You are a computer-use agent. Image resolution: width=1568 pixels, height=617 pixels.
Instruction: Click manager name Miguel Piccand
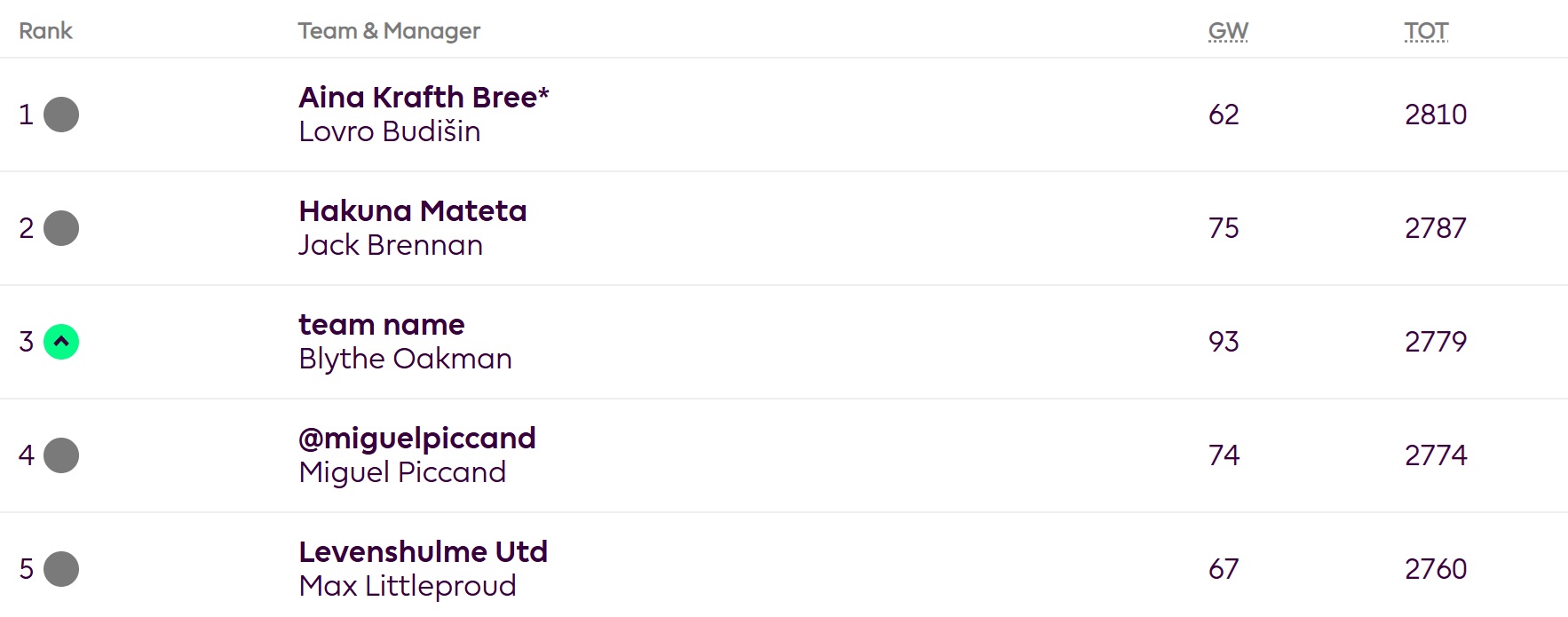pyautogui.click(x=401, y=472)
